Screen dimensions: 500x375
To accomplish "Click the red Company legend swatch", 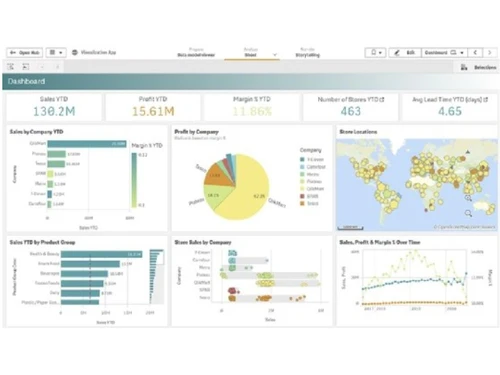I will click(302, 196).
